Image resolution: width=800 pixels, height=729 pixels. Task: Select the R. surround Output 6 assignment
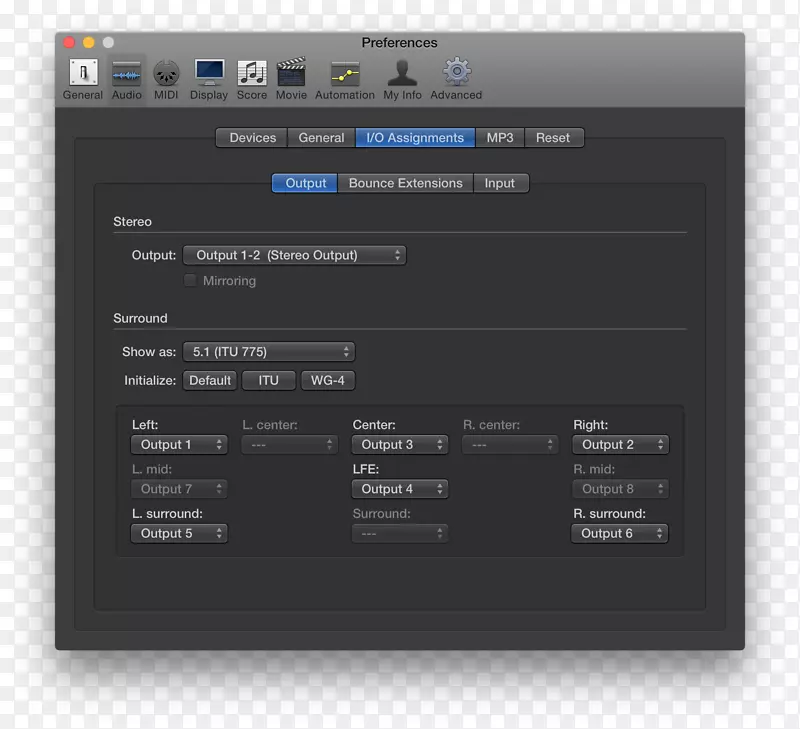coord(619,533)
